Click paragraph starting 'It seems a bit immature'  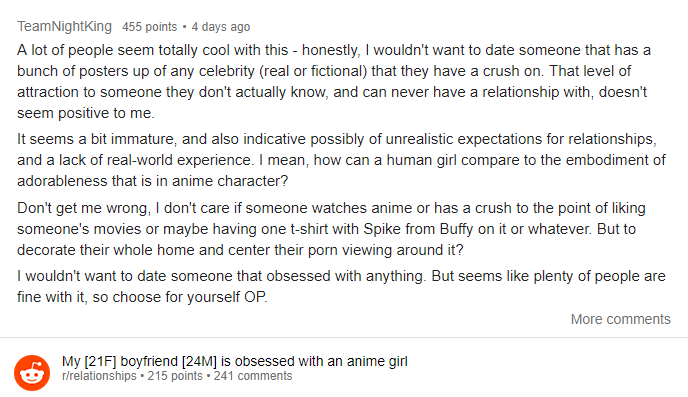(341, 160)
